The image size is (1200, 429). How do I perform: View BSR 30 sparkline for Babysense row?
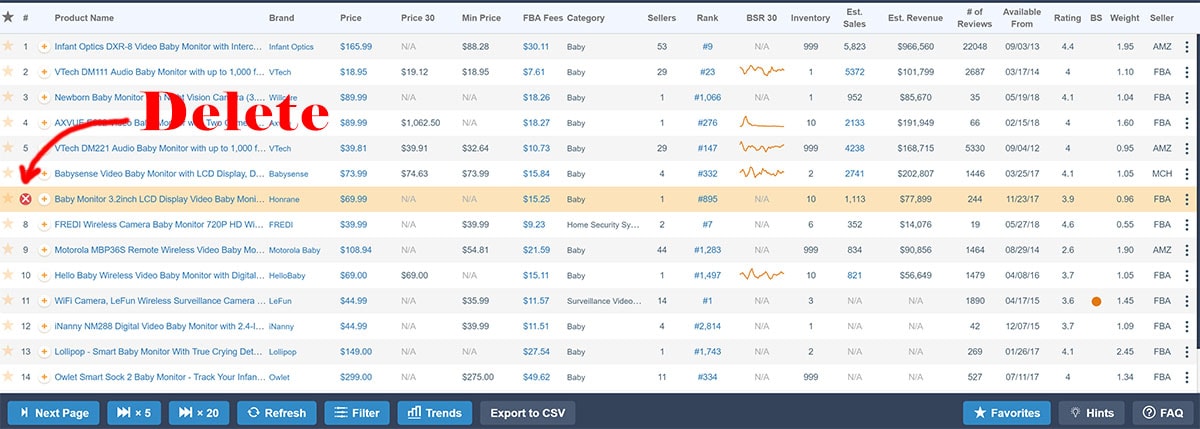click(762, 173)
